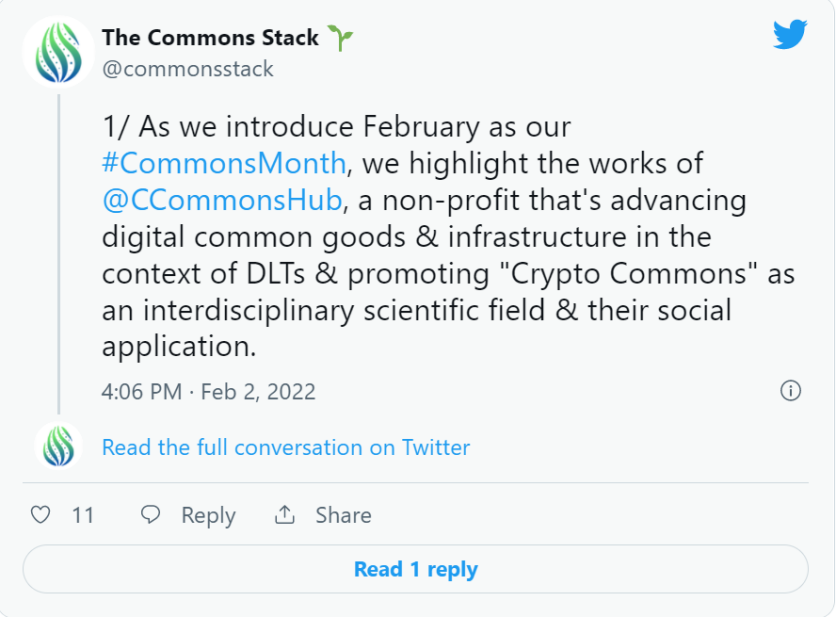Click the speech bubble reply icon
The image size is (837, 617).
pos(151,515)
